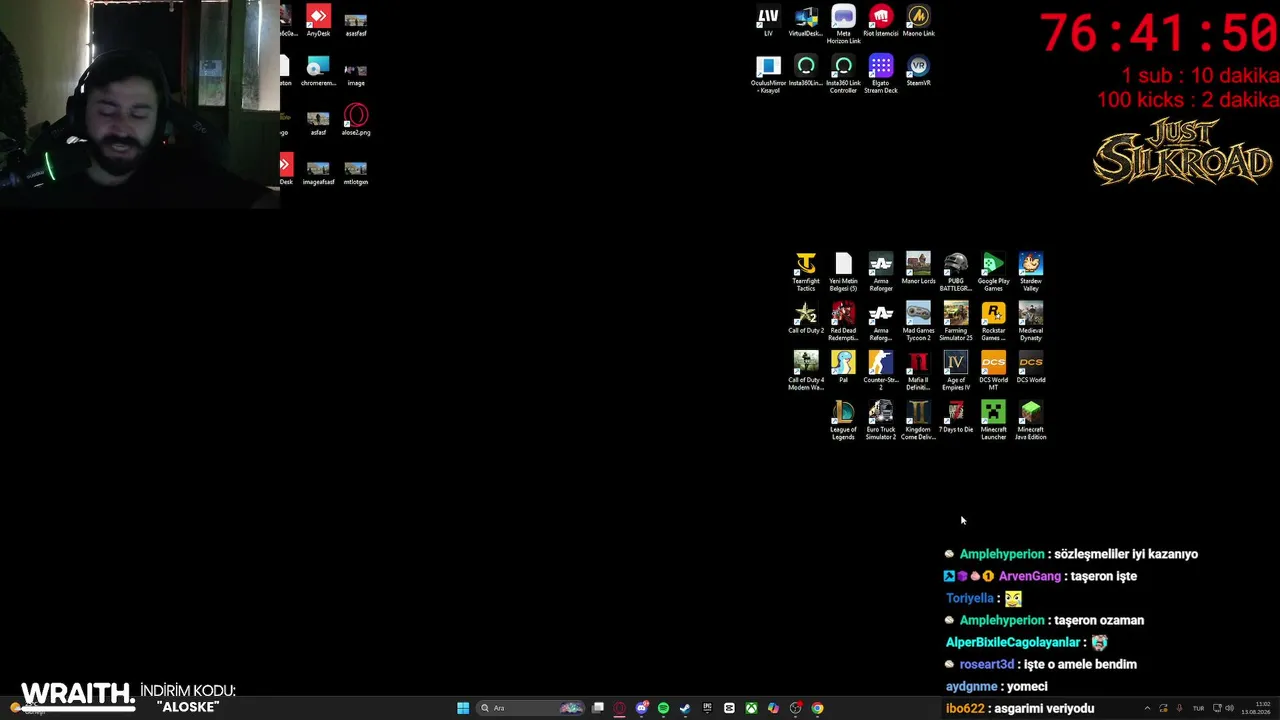The image size is (1280, 720).
Task: Open Steam from the taskbar
Action: click(x=685, y=708)
